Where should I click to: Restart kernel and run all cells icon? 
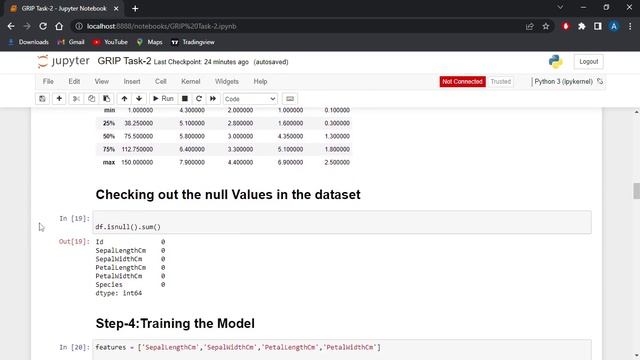click(213, 99)
